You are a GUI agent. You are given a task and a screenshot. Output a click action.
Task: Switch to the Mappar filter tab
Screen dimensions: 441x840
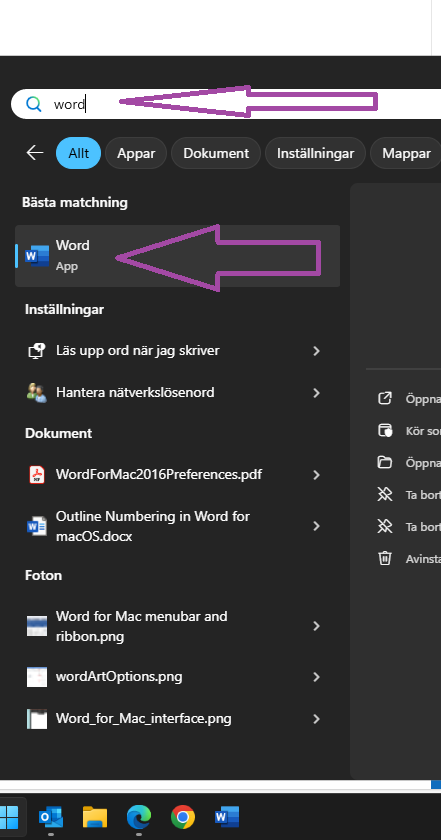click(406, 153)
